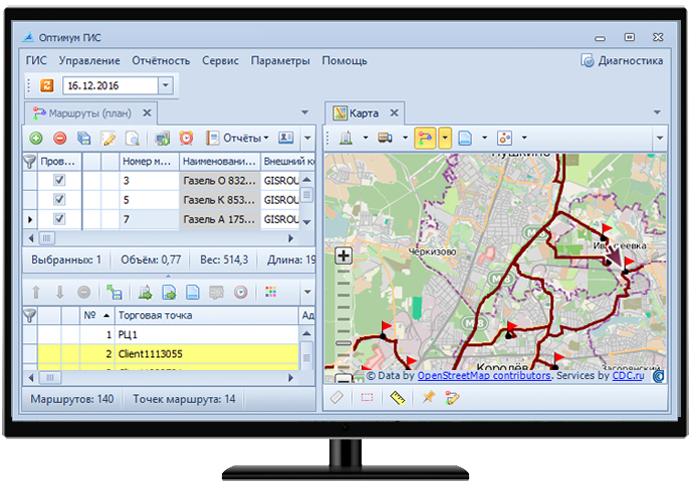Open the highlighted yellow route dropdown arrow
This screenshot has width=692, height=485.
(x=445, y=138)
